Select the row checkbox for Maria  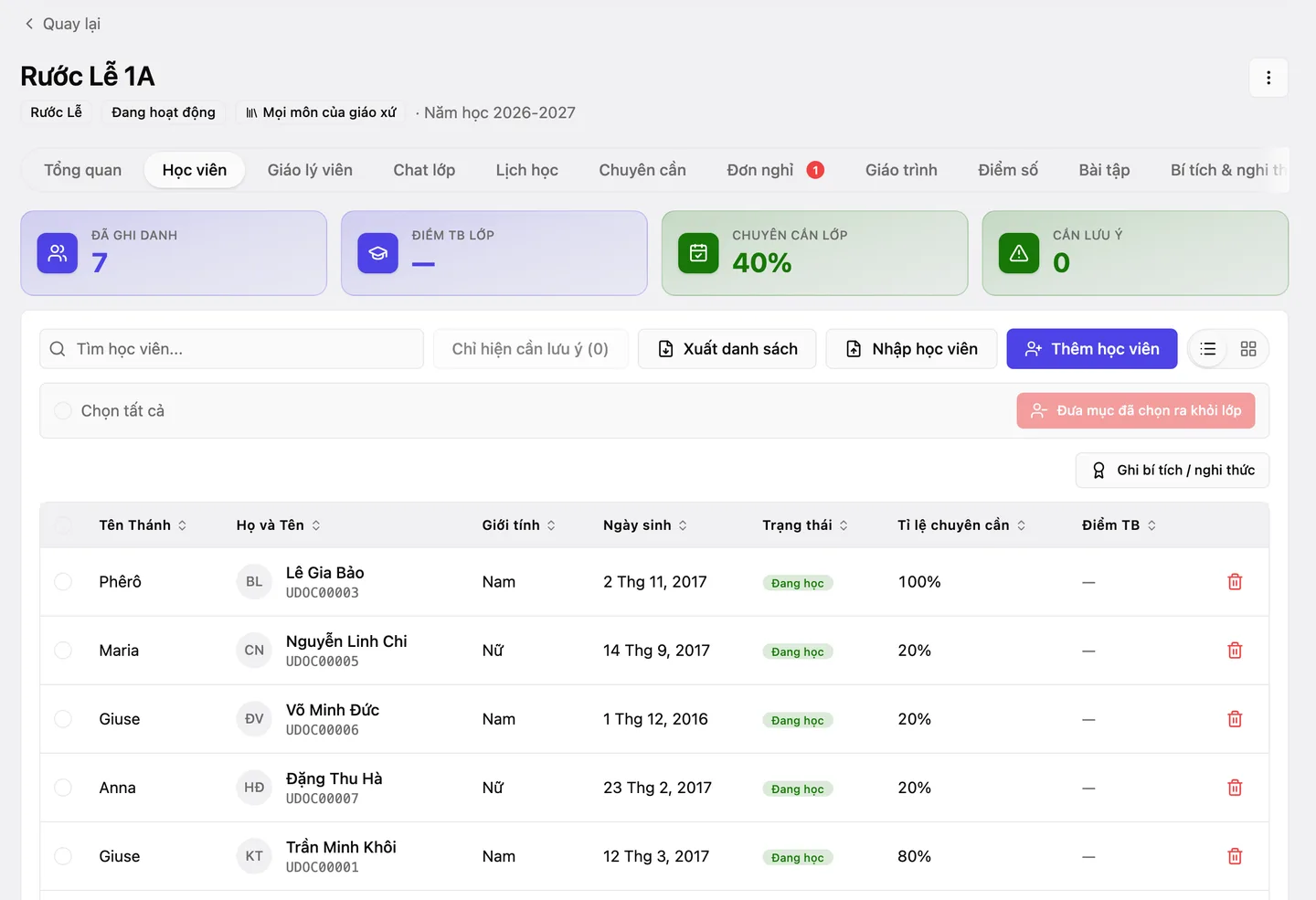point(63,651)
